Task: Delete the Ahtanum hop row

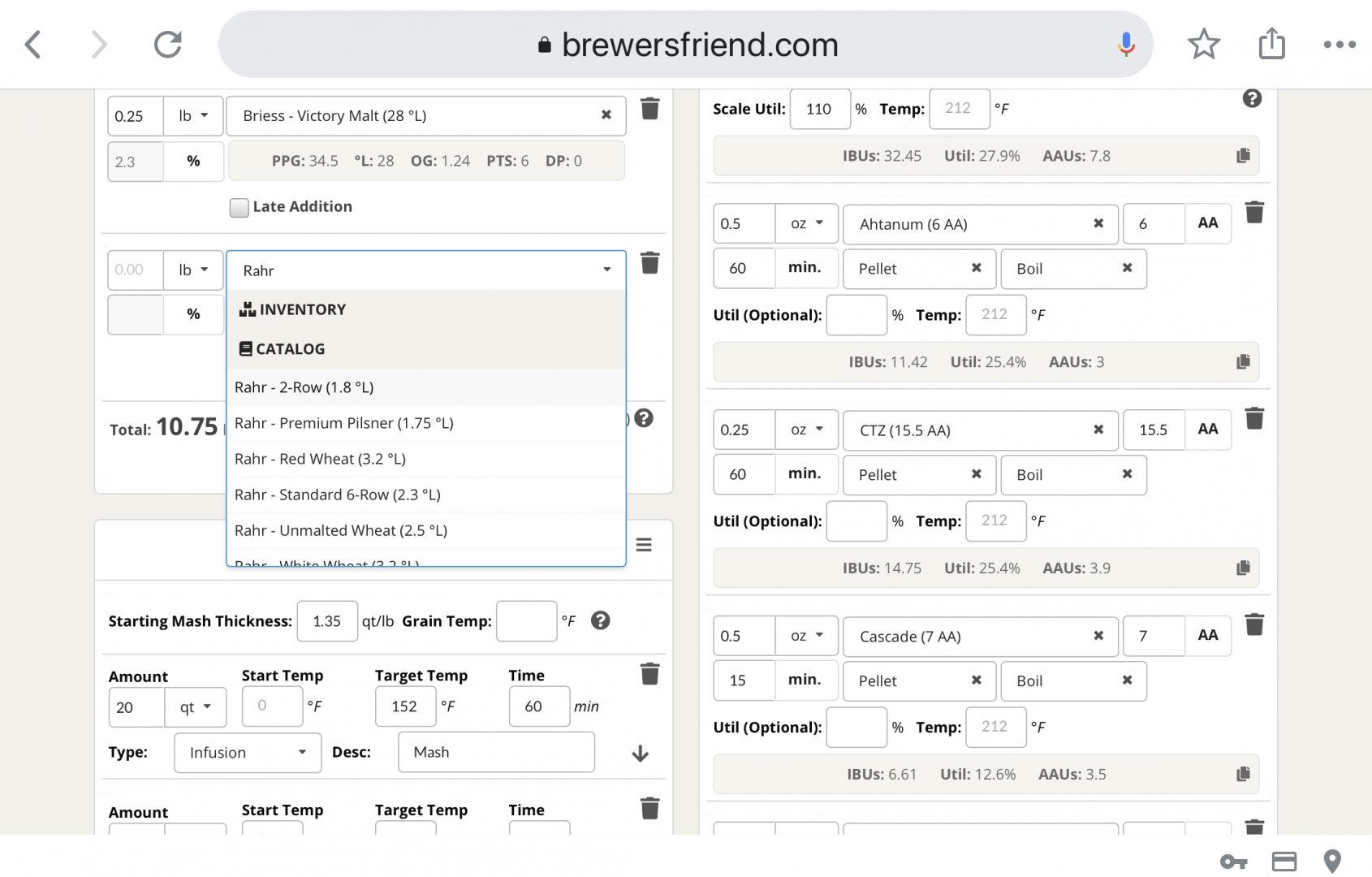Action: 1254,213
